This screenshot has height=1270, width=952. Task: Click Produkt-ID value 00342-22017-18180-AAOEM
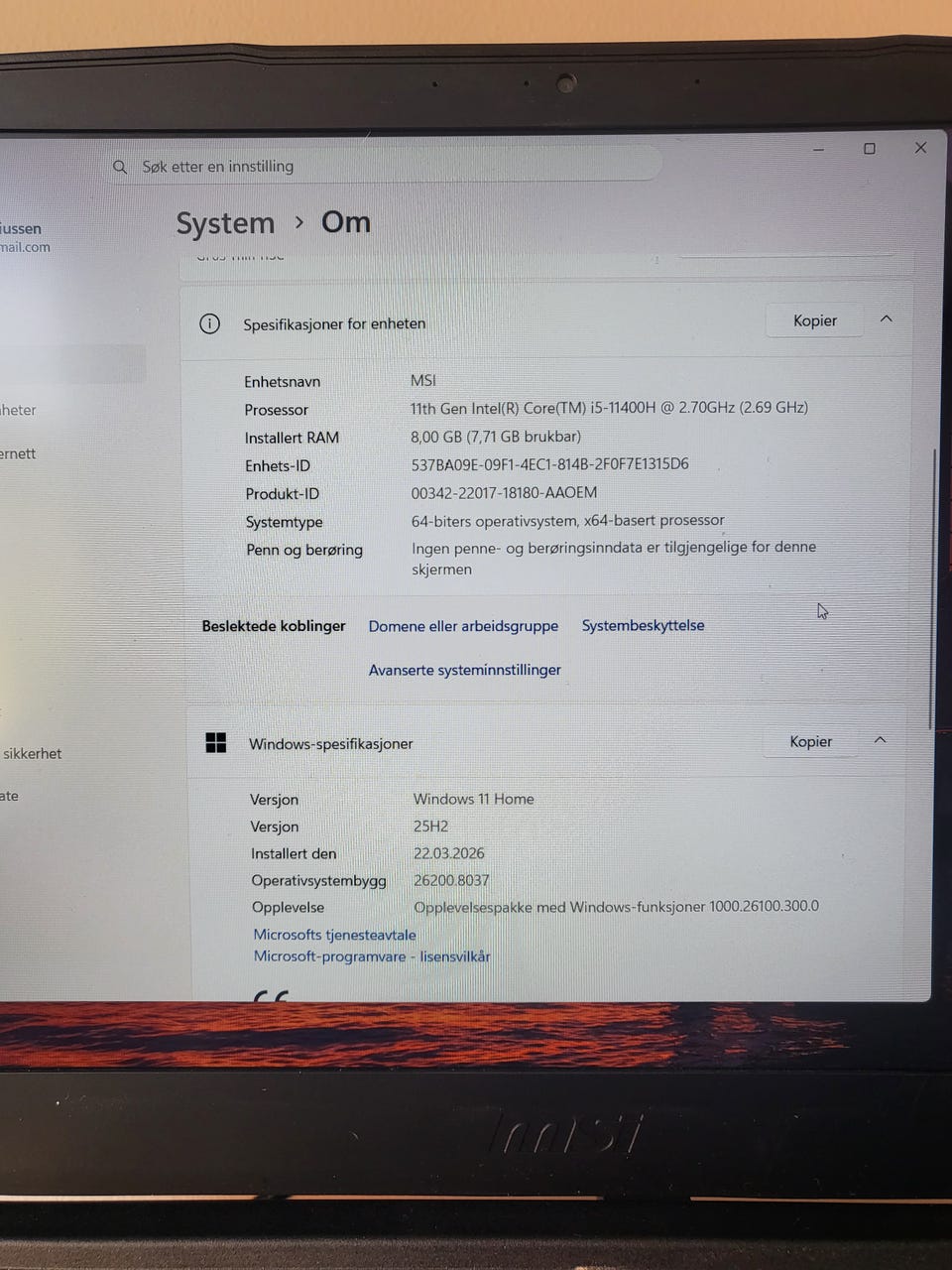pos(504,492)
